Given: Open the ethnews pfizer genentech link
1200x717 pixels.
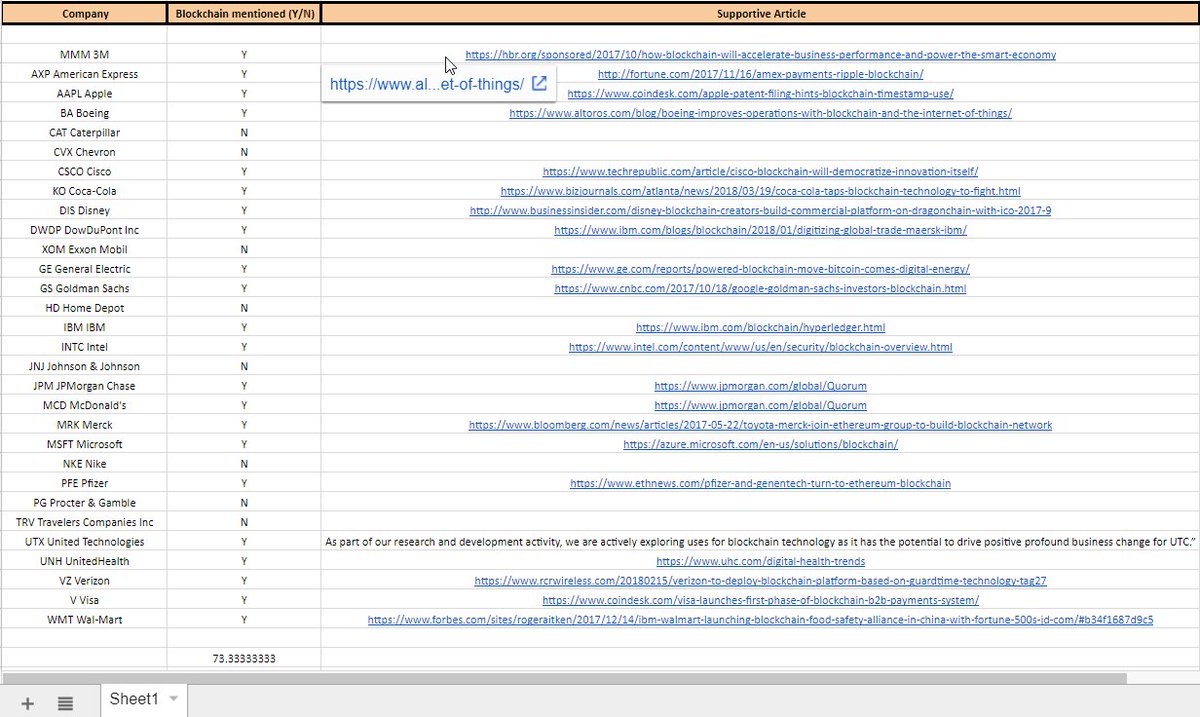Looking at the screenshot, I should click(x=760, y=484).
